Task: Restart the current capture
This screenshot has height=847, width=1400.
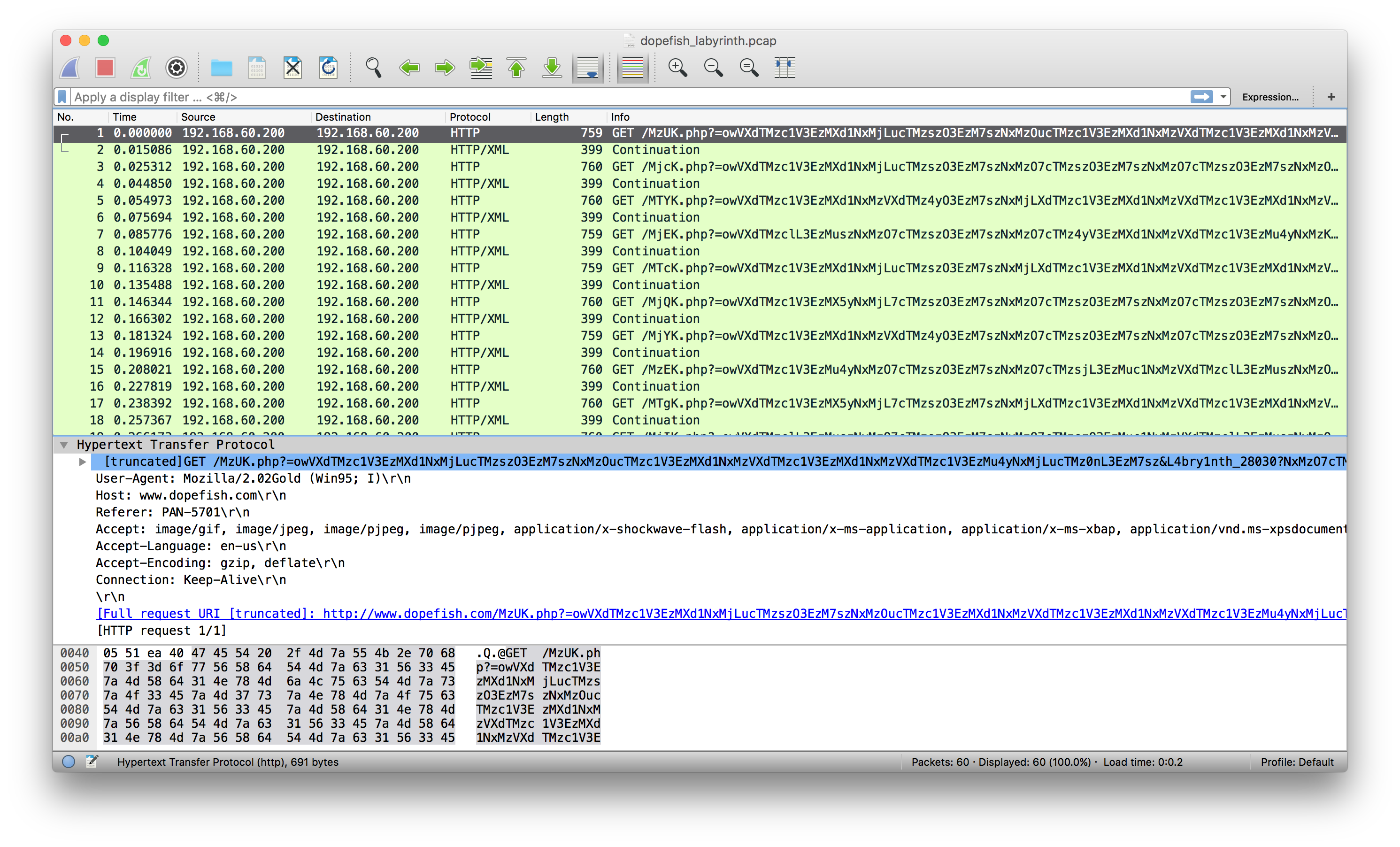Action: [x=141, y=68]
